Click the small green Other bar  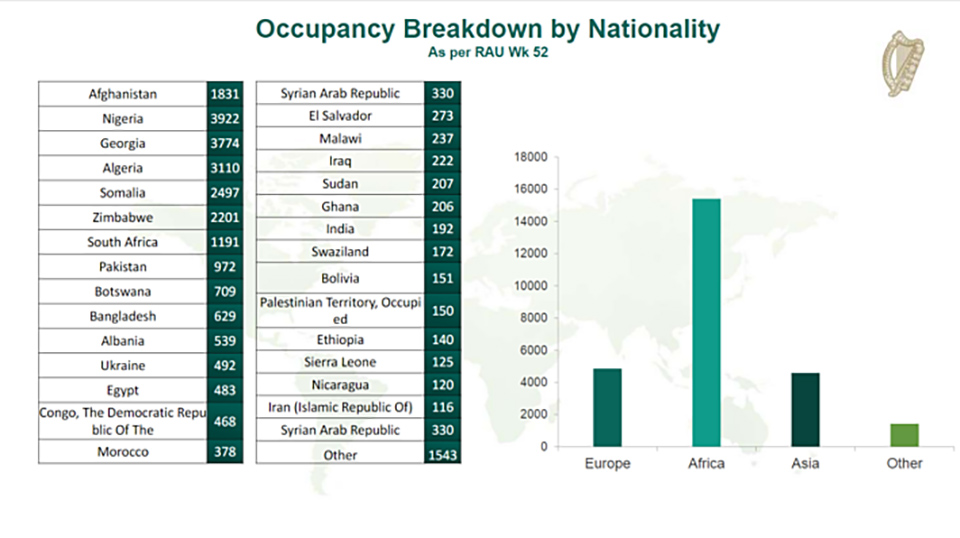tap(904, 435)
